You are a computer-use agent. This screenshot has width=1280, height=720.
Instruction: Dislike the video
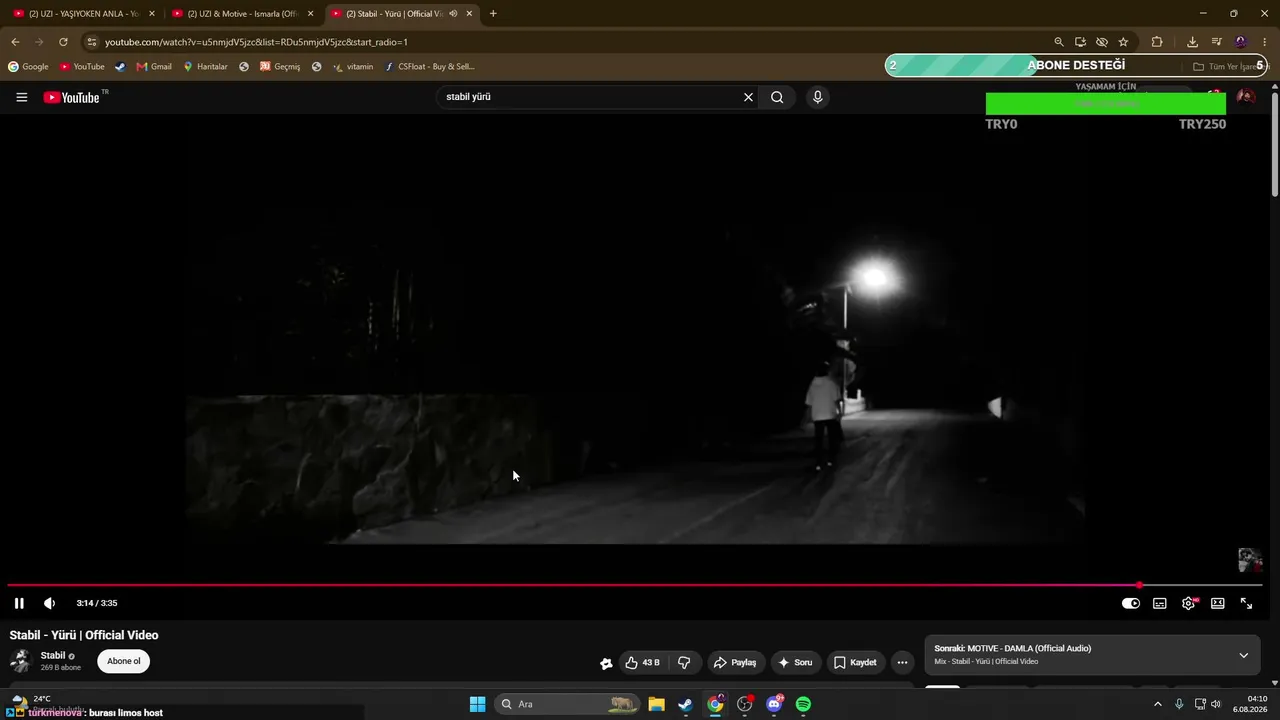684,662
